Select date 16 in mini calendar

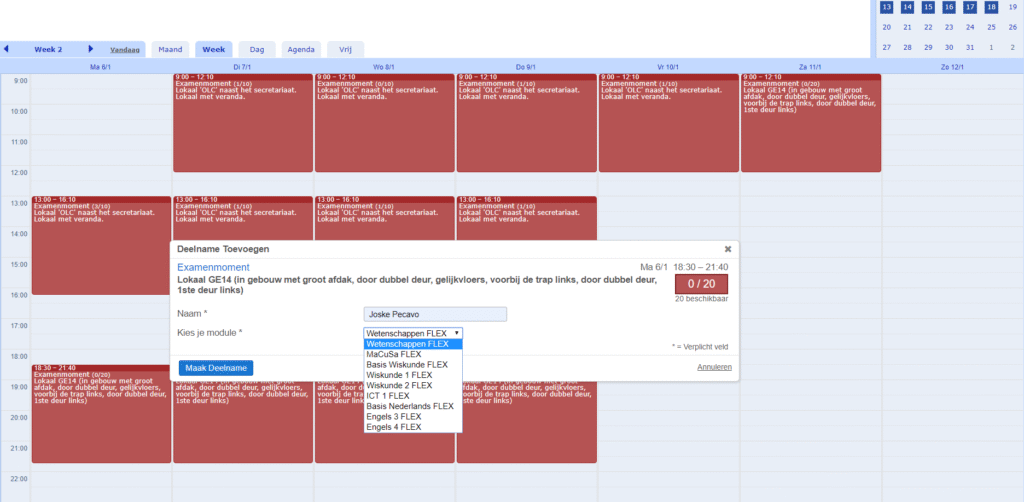948,7
